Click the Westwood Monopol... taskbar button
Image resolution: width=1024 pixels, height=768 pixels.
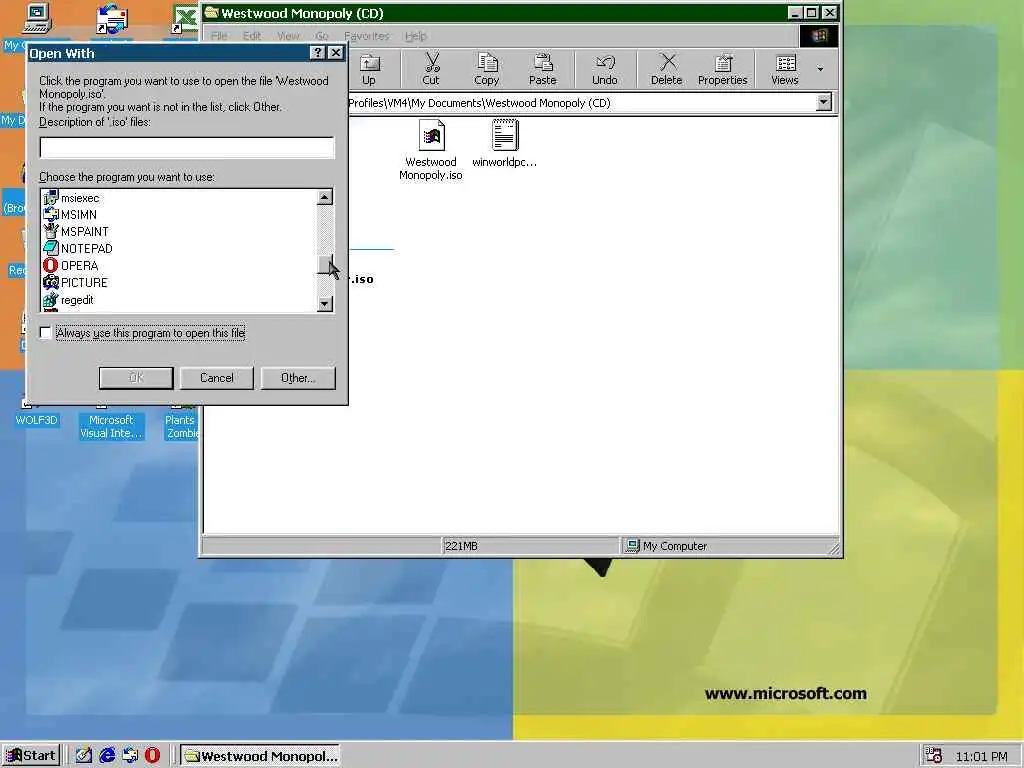(260, 756)
